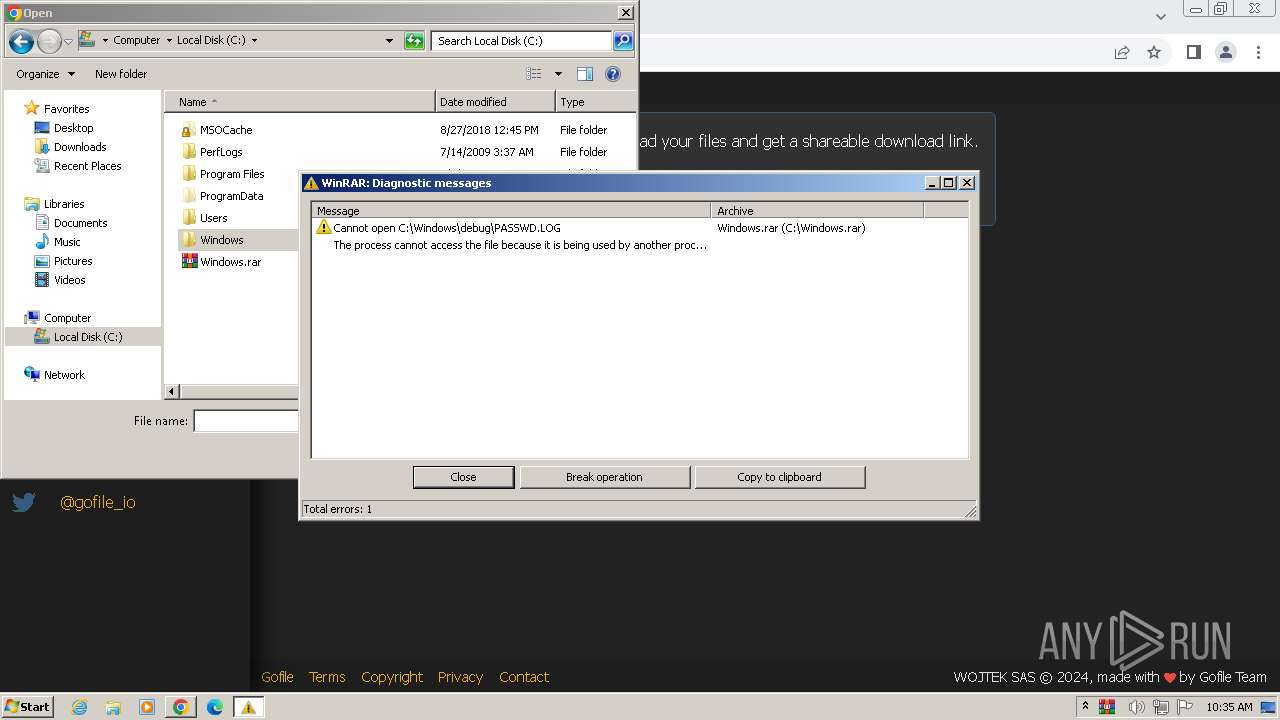Image resolution: width=1280 pixels, height=720 pixels.
Task: Open the view options dropdown arrow
Action: 558,74
